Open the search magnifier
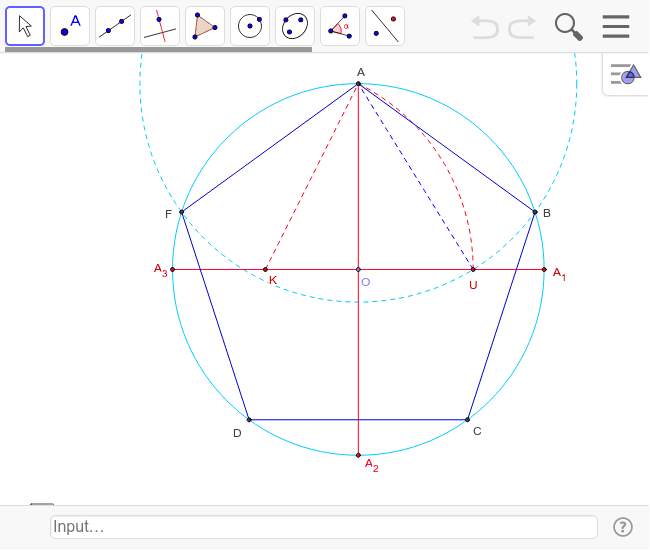This screenshot has width=650, height=550. pos(569,27)
